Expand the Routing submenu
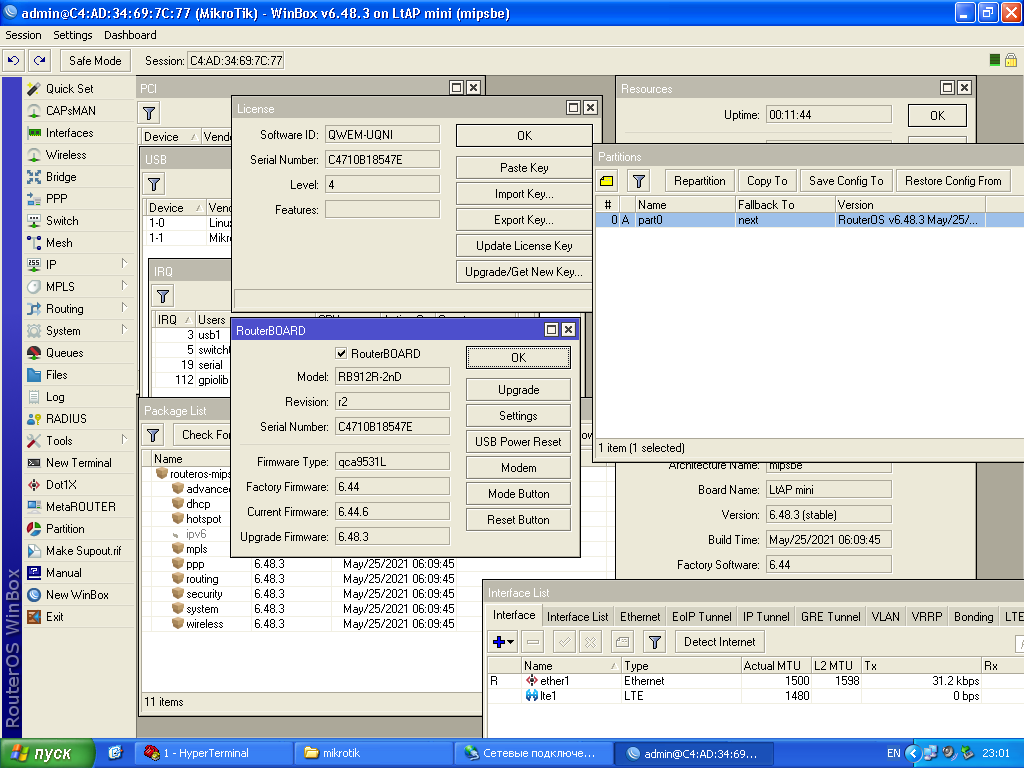The width and height of the screenshot is (1024, 768). pos(124,308)
